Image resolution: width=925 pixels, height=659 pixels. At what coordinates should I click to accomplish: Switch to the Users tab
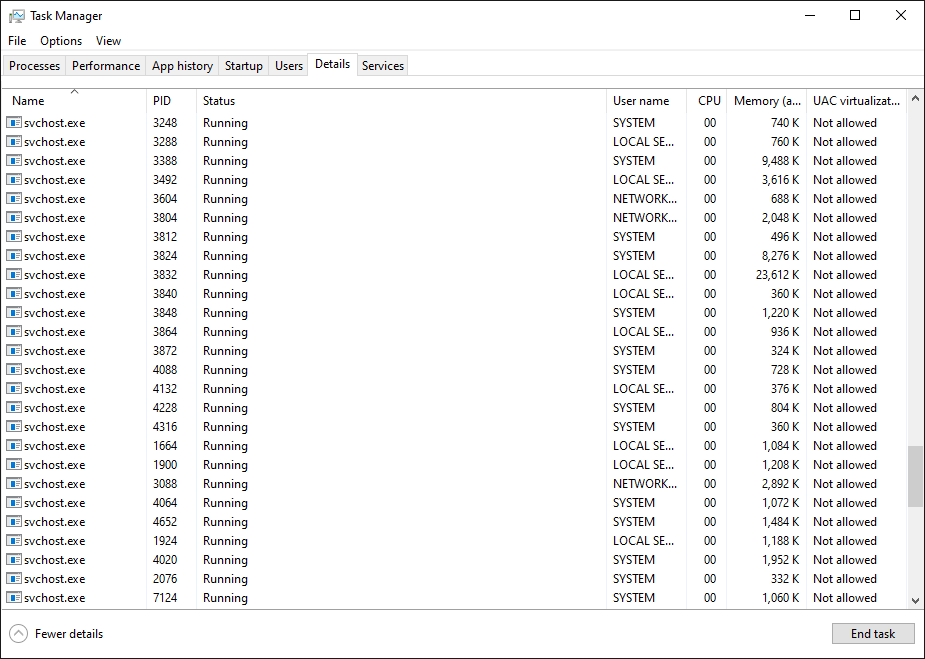coord(288,65)
